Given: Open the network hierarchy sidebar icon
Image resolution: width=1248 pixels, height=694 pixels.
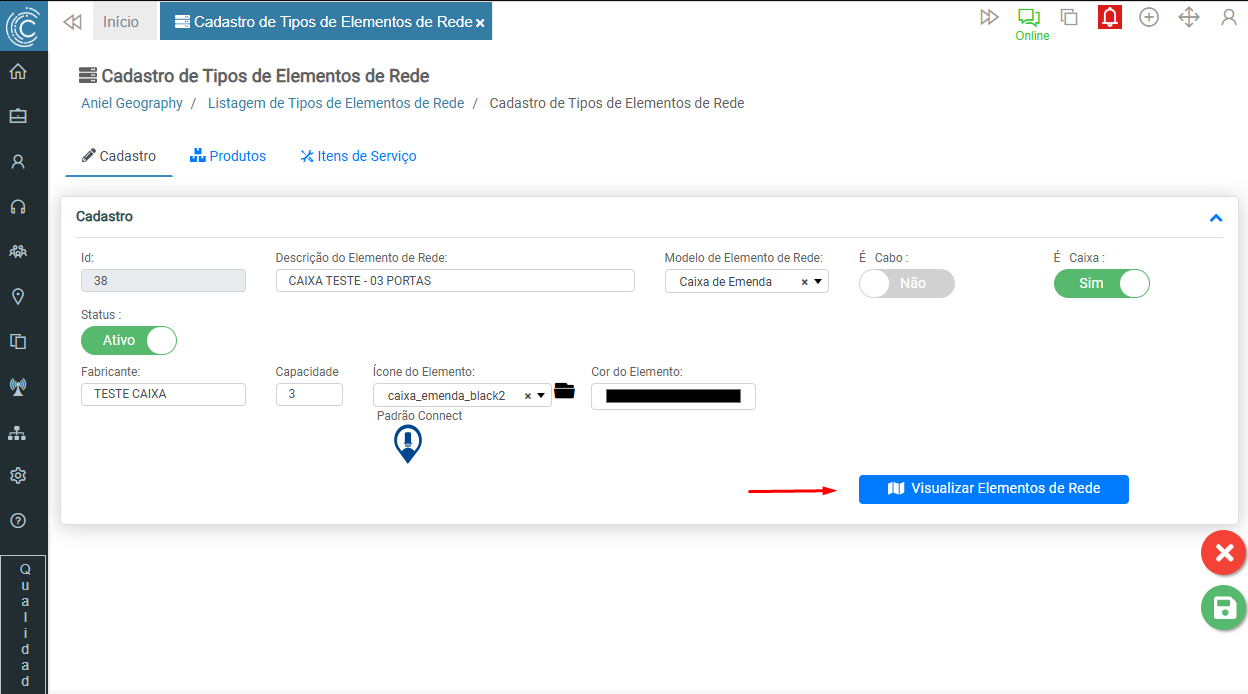Looking at the screenshot, I should [18, 433].
